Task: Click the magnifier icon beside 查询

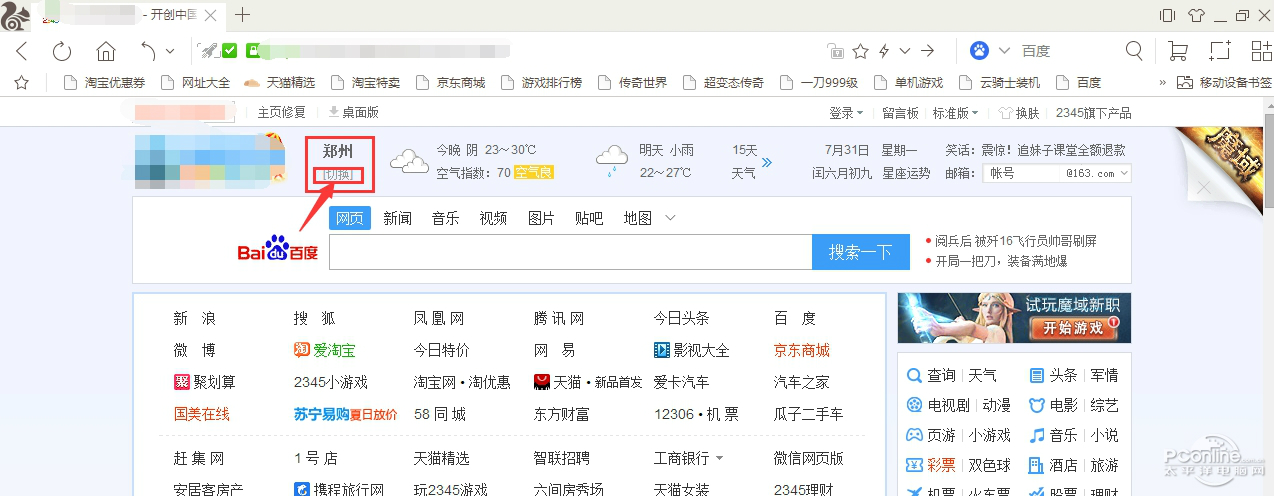Action: coord(913,376)
